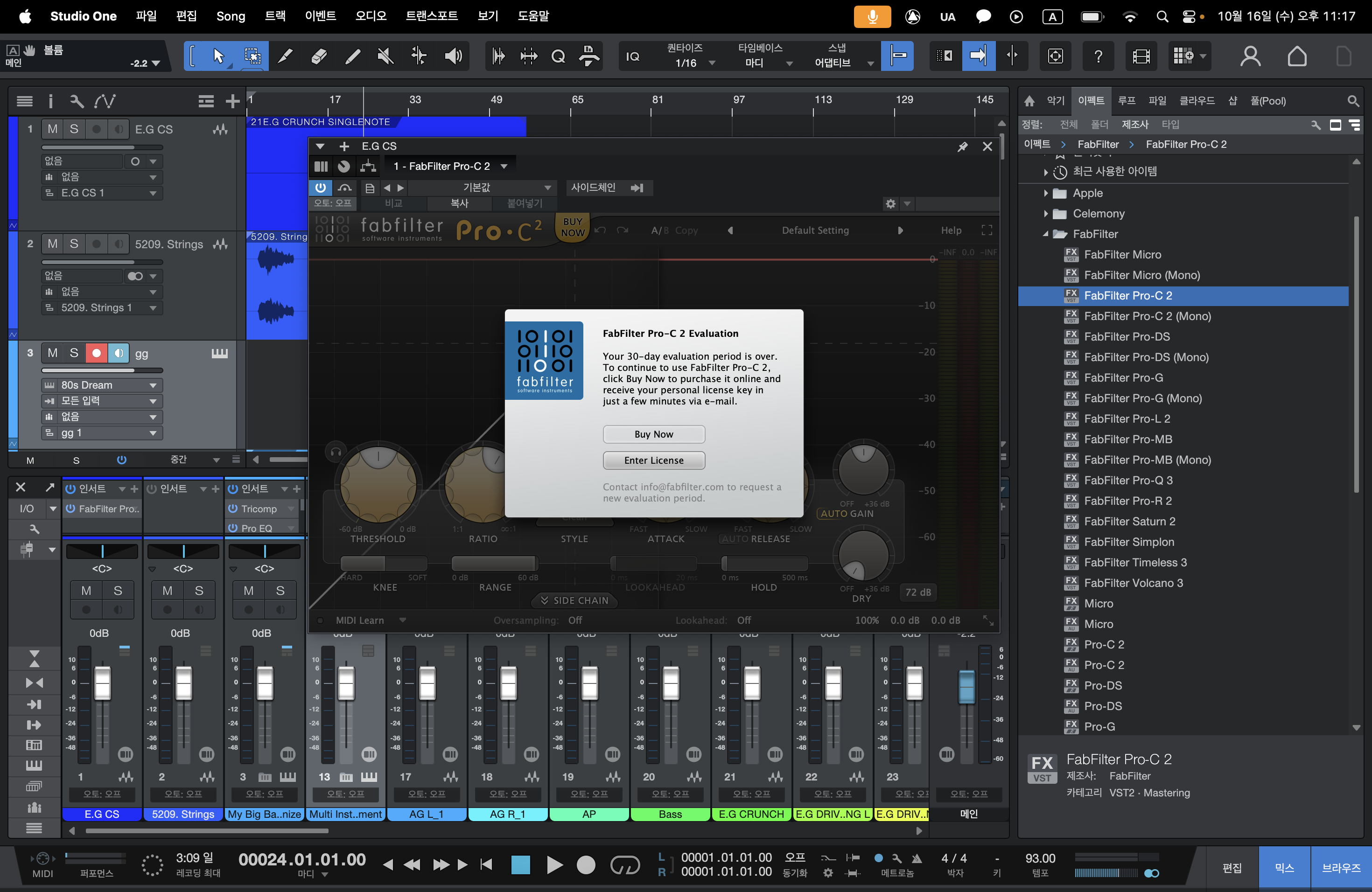The width and height of the screenshot is (1372, 892).
Task: Open the 트랜스포트 menu
Action: click(431, 16)
